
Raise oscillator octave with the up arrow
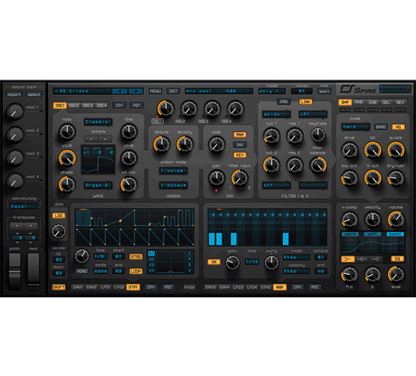pyautogui.click(x=105, y=139)
